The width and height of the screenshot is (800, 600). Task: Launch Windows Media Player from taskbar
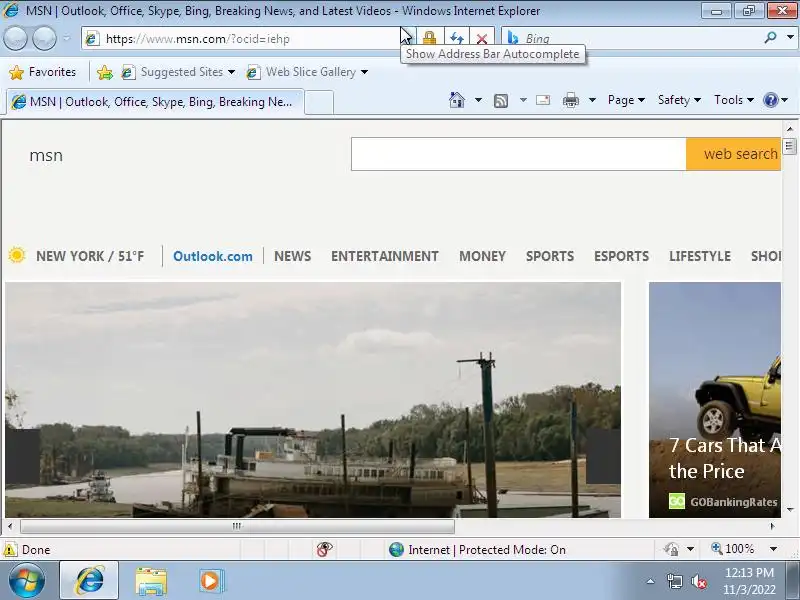click(x=210, y=581)
